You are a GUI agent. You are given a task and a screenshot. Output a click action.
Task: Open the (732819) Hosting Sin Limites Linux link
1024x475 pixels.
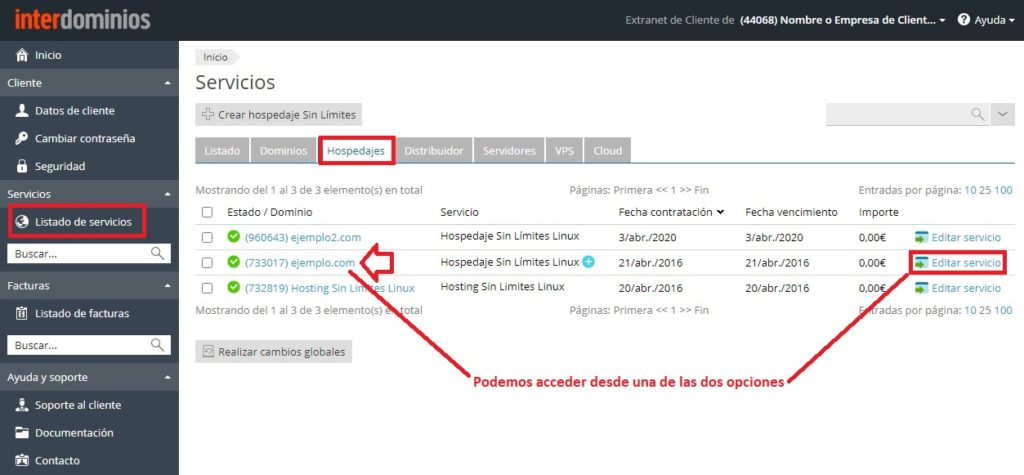pos(330,288)
